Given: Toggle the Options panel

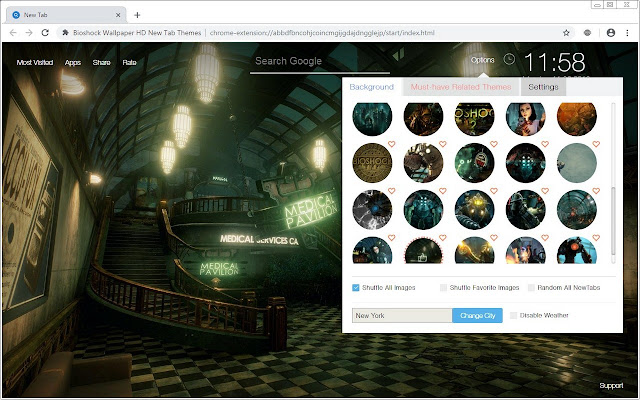Looking at the screenshot, I should [482, 60].
